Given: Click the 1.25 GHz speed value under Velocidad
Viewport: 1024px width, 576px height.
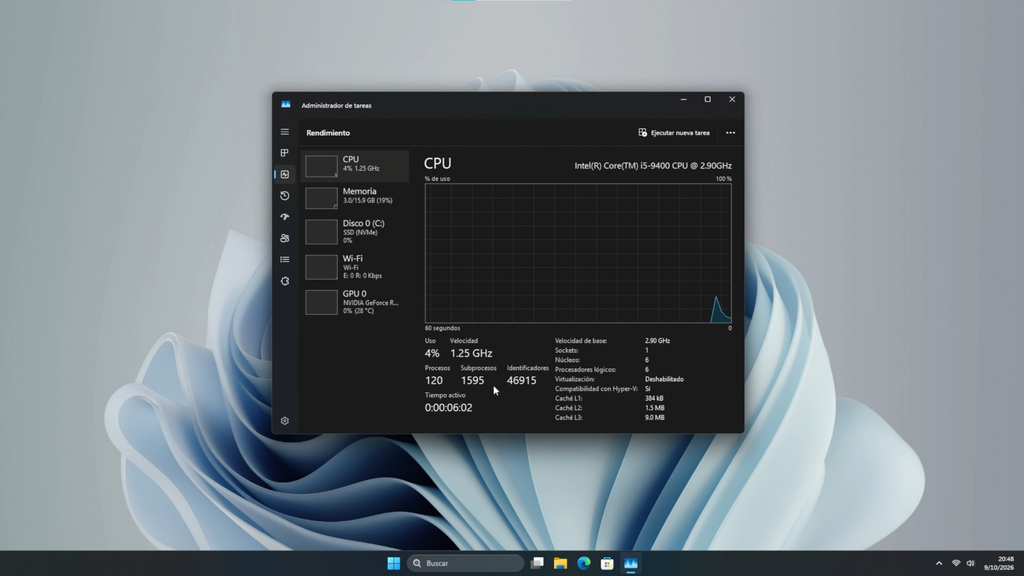Looking at the screenshot, I should [x=471, y=353].
